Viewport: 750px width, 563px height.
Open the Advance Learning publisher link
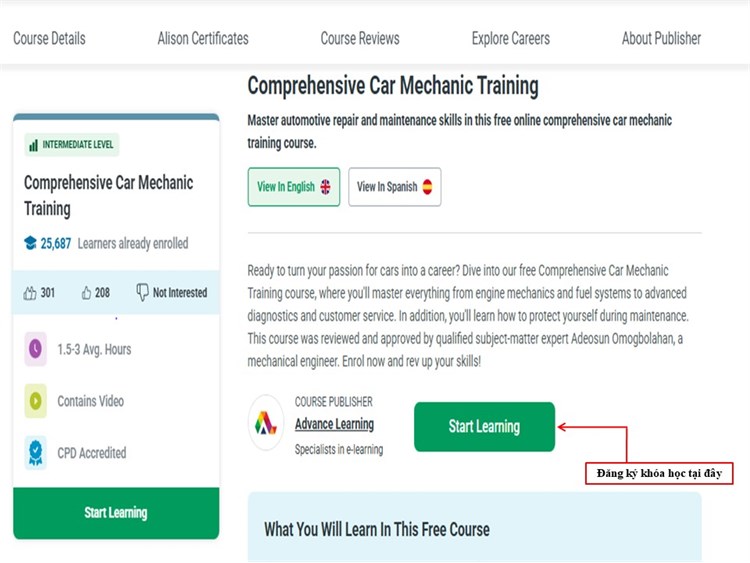pos(334,424)
